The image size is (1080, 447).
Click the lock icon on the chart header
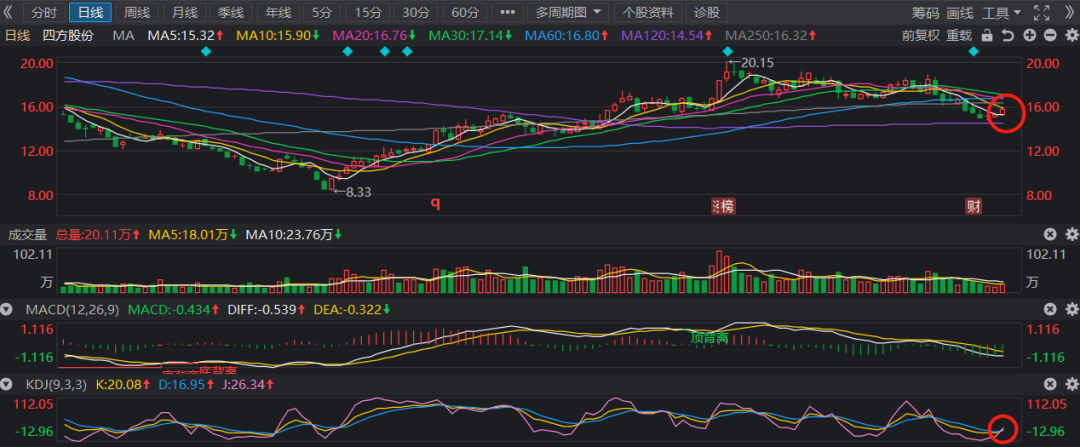coord(987,36)
